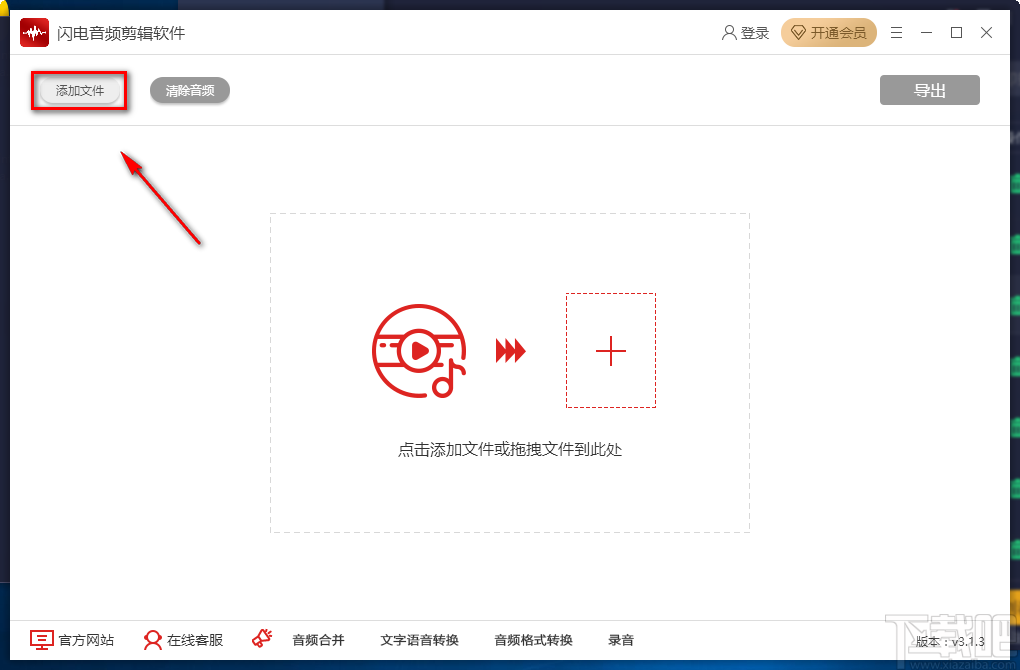Click the 开通会员 membership button
Image resolution: width=1020 pixels, height=670 pixels.
tap(829, 32)
